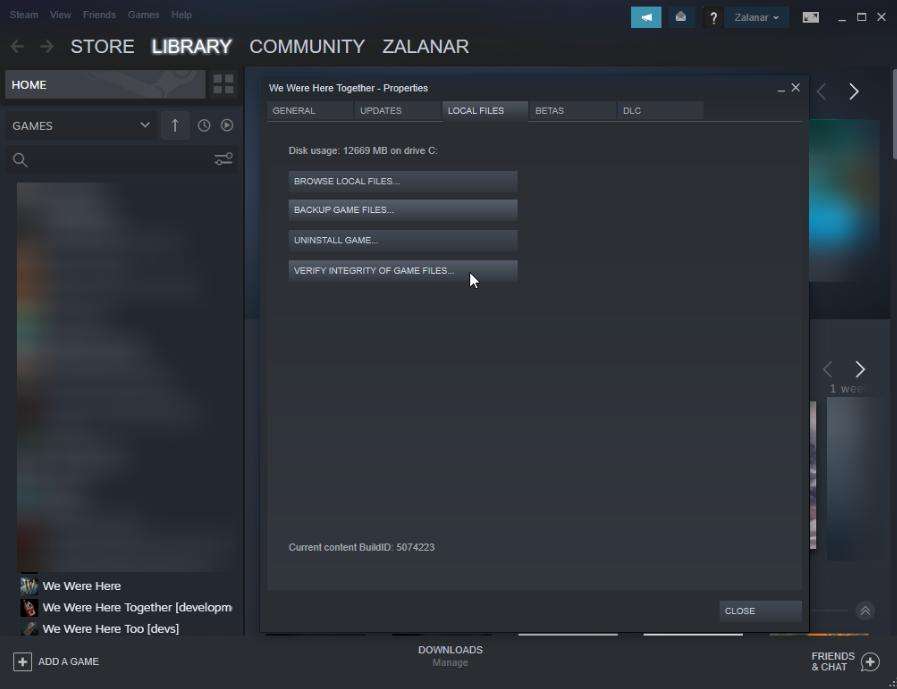This screenshot has width=897, height=689.
Task: Click the plus icon beside ADD A GAME
Action: 22,662
